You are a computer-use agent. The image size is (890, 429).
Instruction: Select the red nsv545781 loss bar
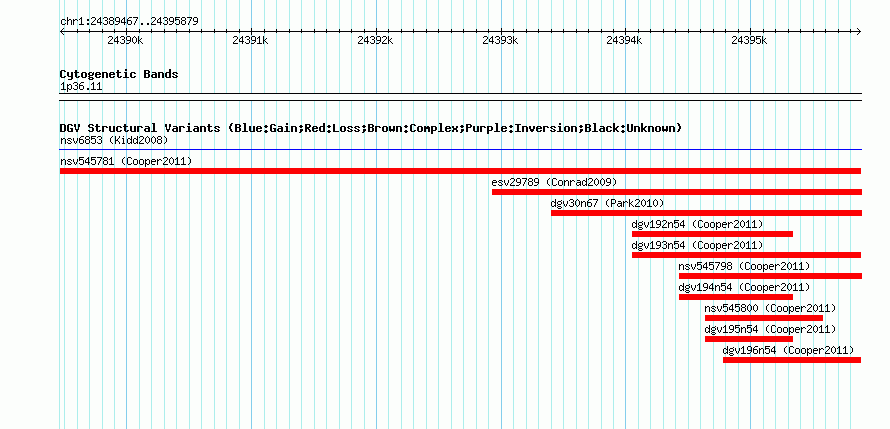(460, 171)
